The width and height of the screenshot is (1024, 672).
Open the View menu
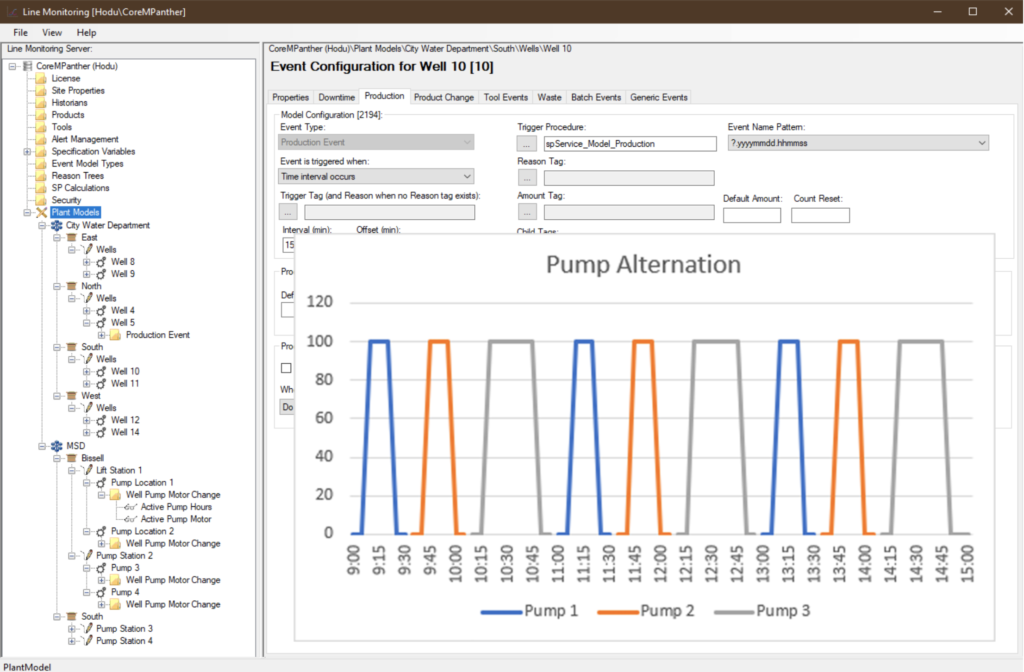[52, 33]
